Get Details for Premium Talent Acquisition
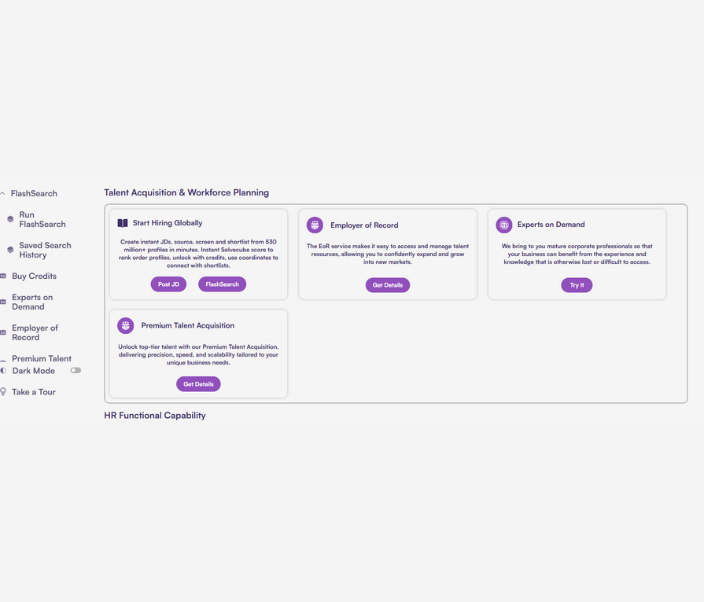Screen dimensions: 704x602 click(198, 384)
